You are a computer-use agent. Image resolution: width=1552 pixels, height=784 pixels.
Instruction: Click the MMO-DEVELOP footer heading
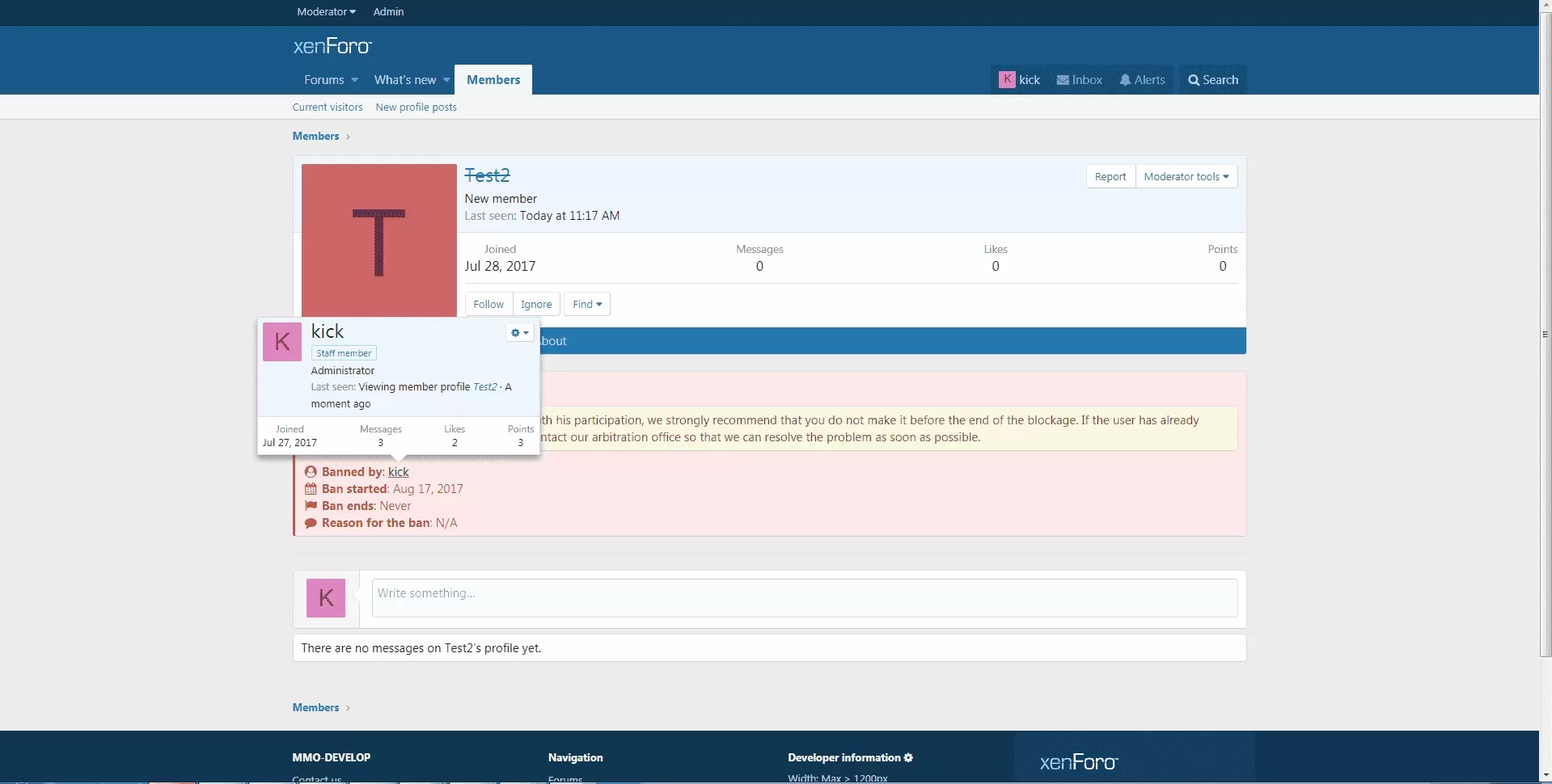pos(332,757)
